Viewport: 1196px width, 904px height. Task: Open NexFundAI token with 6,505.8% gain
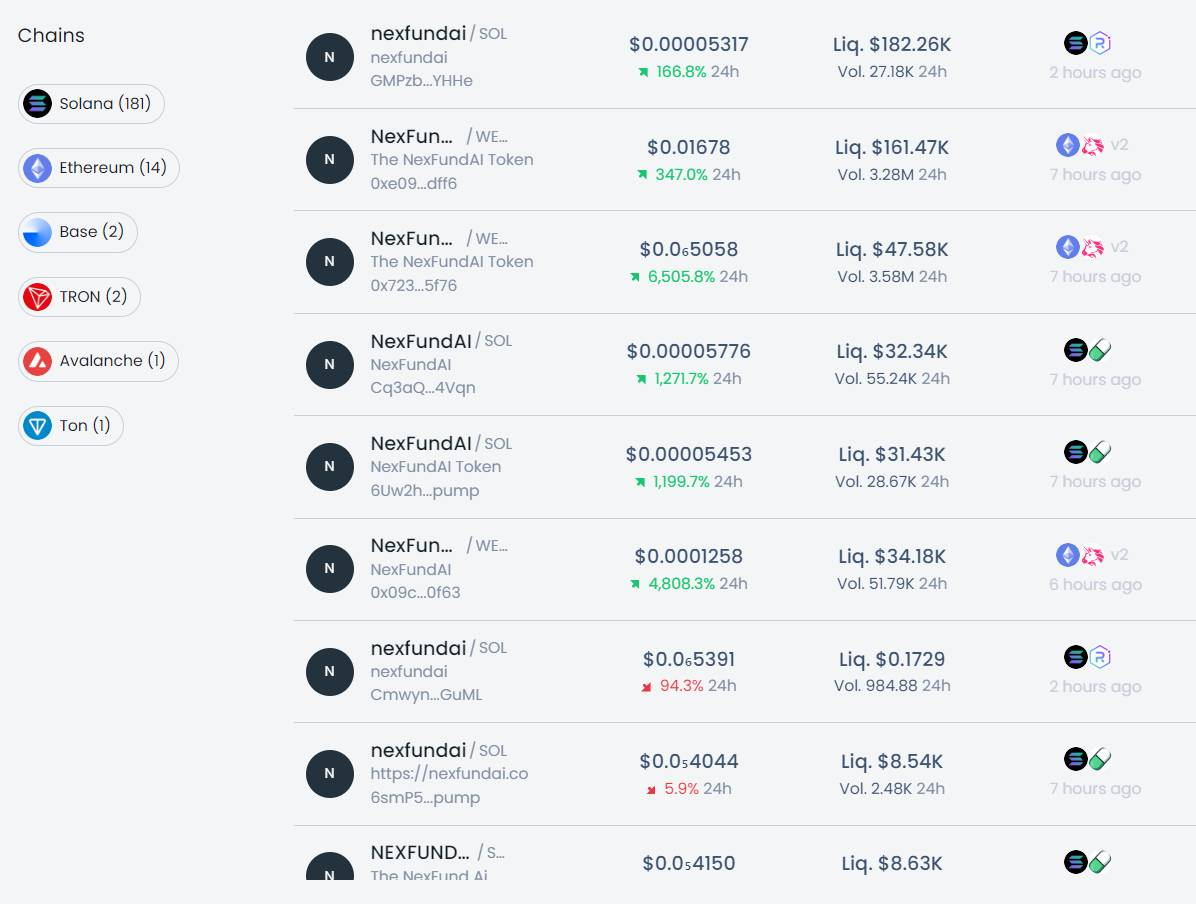pyautogui.click(x=412, y=238)
